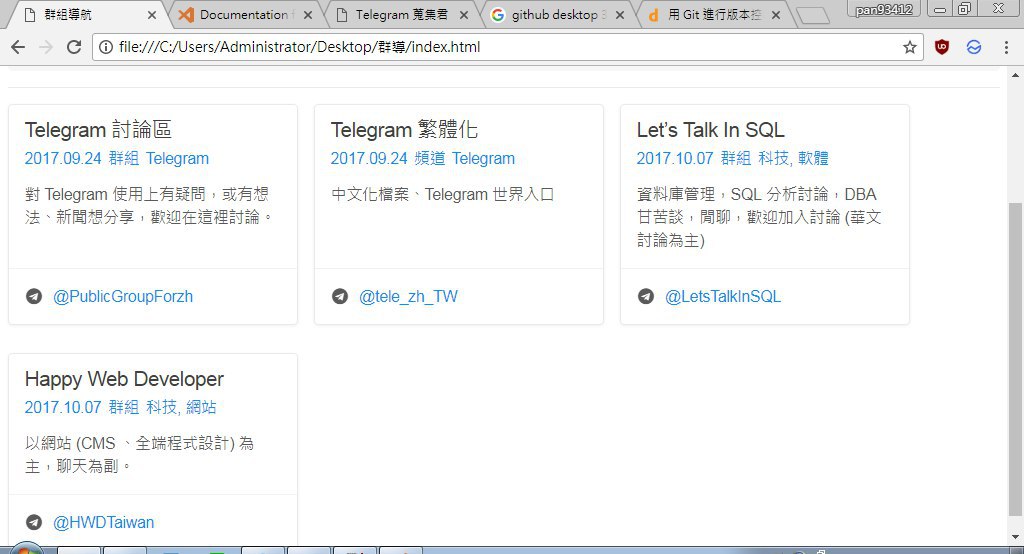Click Telegram 繁體化 card title
This screenshot has height=554, width=1024.
(404, 129)
